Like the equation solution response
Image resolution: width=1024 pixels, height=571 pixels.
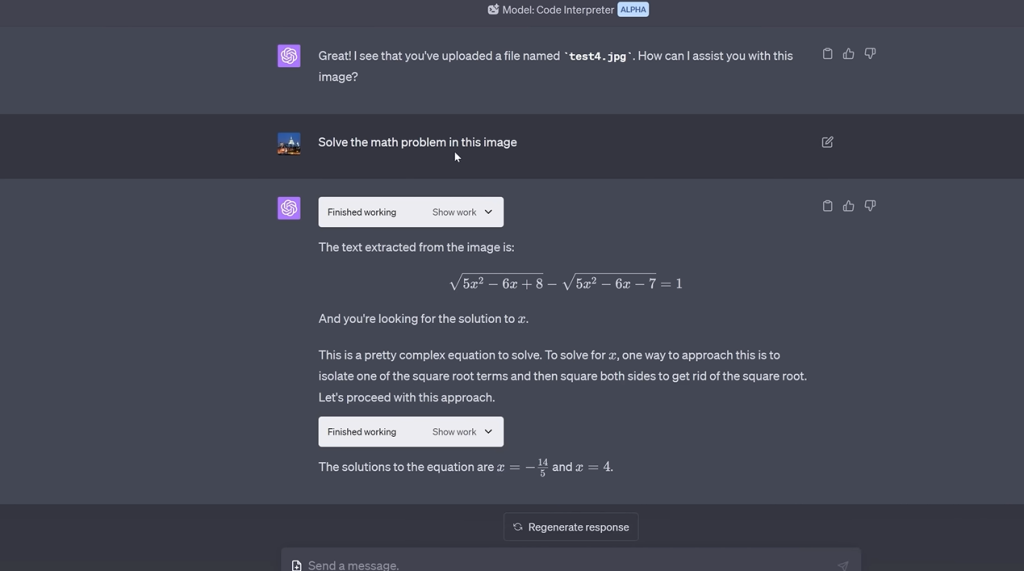click(848, 206)
